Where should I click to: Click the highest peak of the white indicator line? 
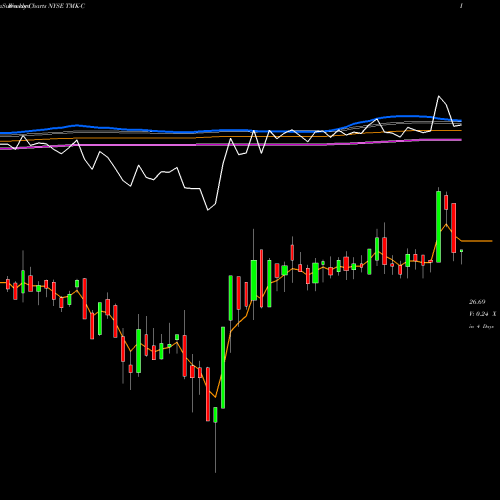pyautogui.click(x=439, y=96)
